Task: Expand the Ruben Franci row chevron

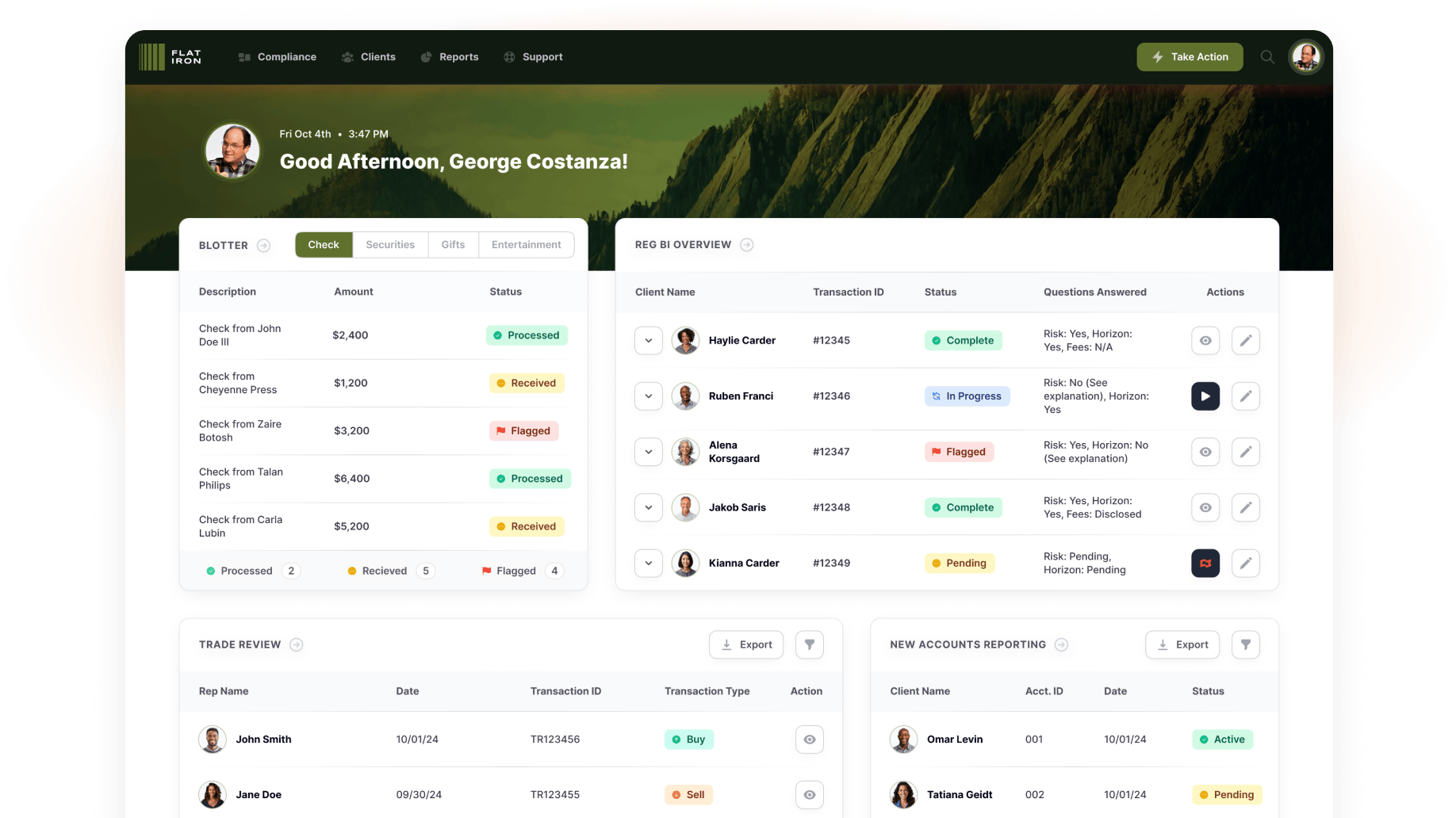Action: 648,396
